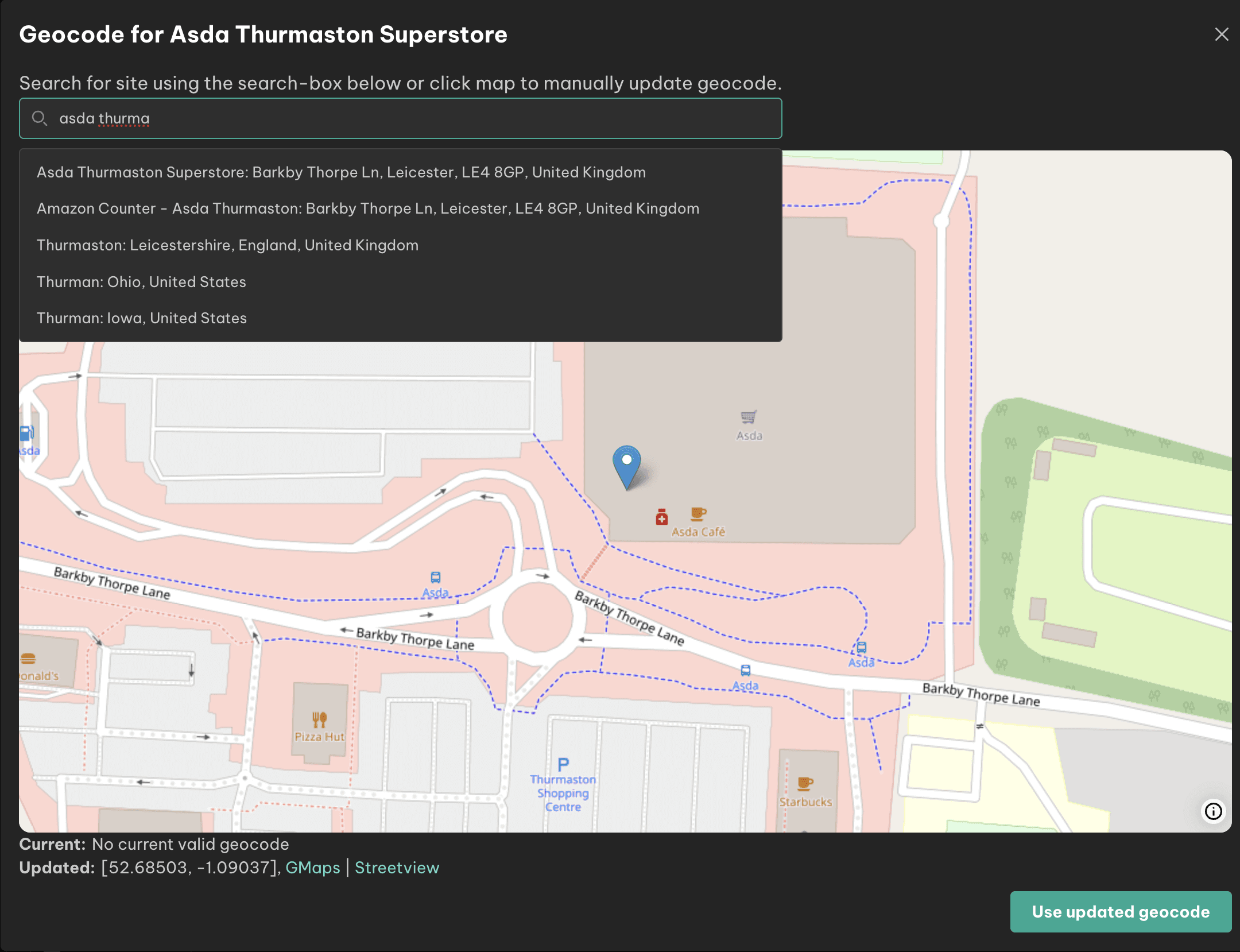The width and height of the screenshot is (1240, 952).
Task: Open the Streetview link
Action: [x=397, y=868]
